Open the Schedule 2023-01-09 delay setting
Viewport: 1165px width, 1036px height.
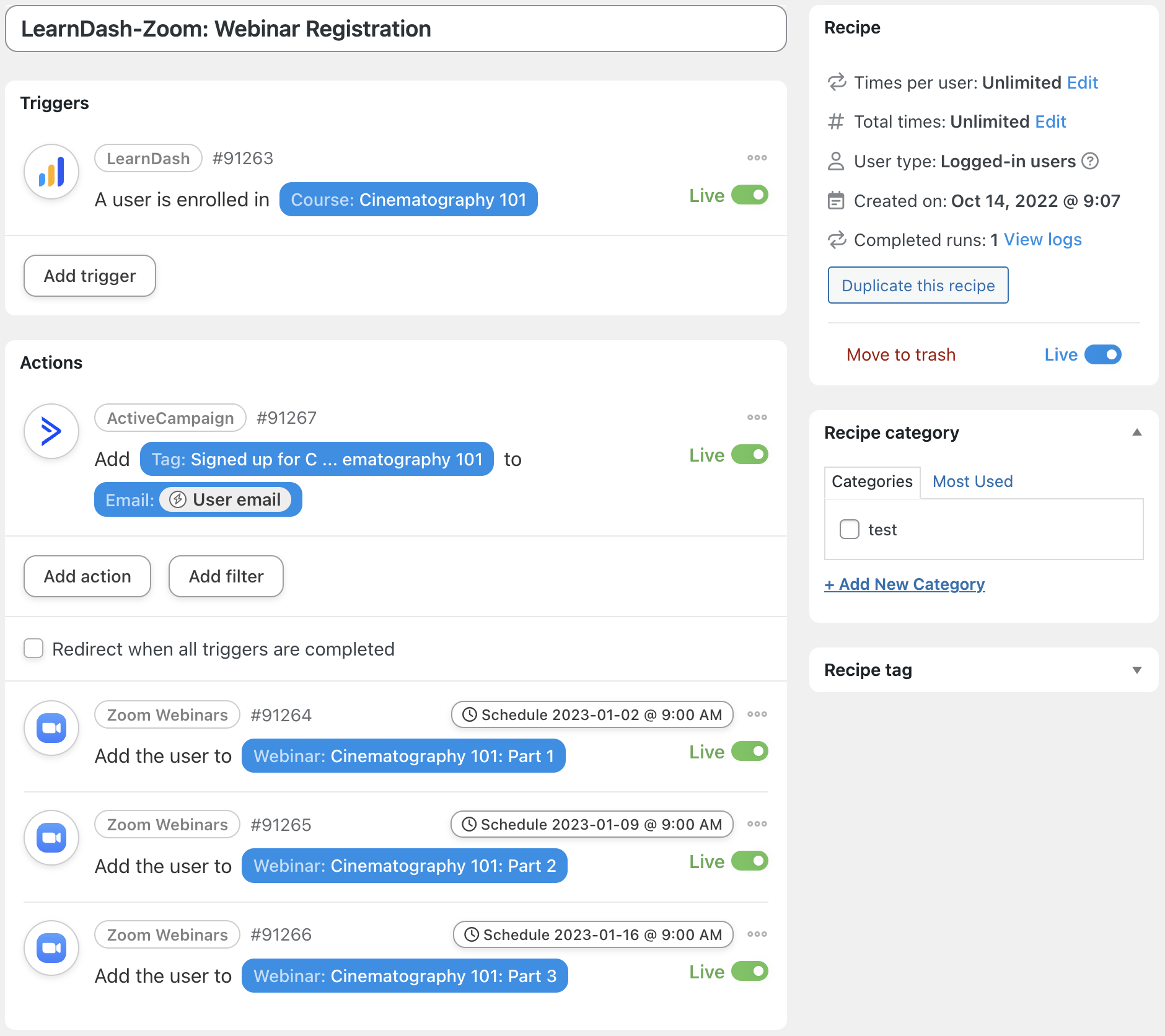point(592,824)
